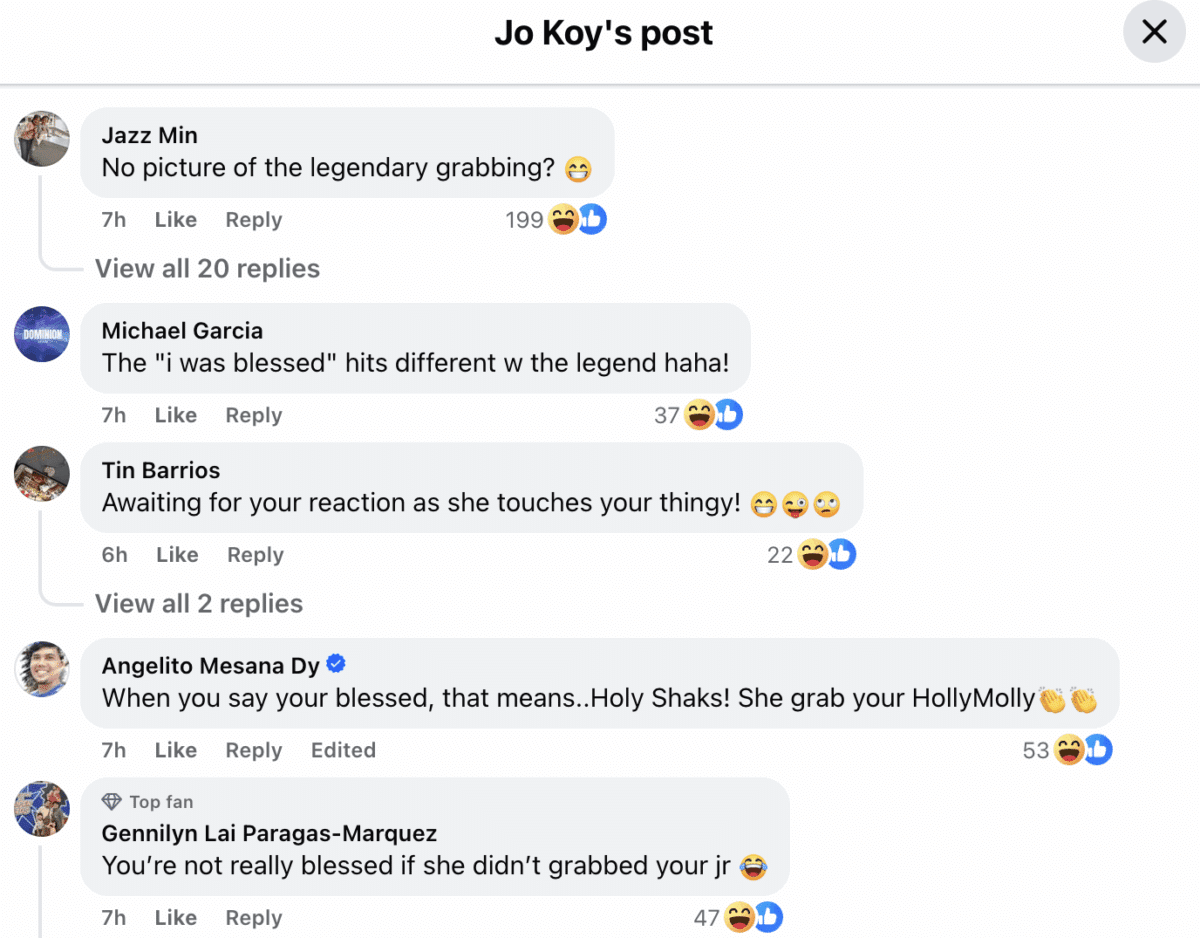Open the name Jo Koy's post at the top
Image resolution: width=1200 pixels, height=938 pixels.
click(x=603, y=32)
